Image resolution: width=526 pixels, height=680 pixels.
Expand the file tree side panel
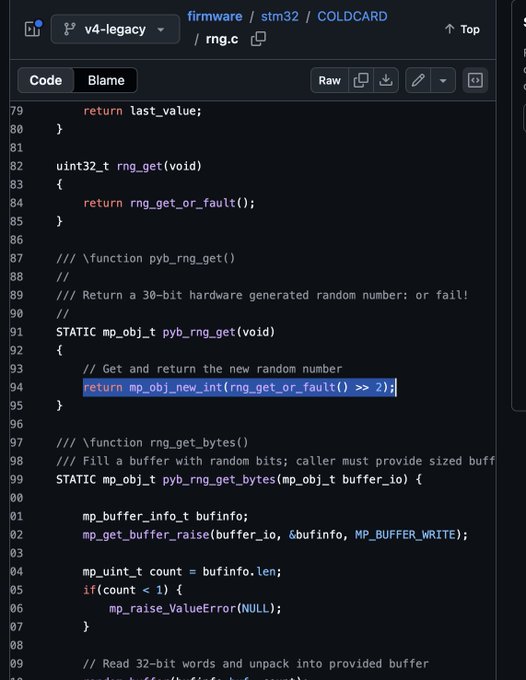[33, 29]
